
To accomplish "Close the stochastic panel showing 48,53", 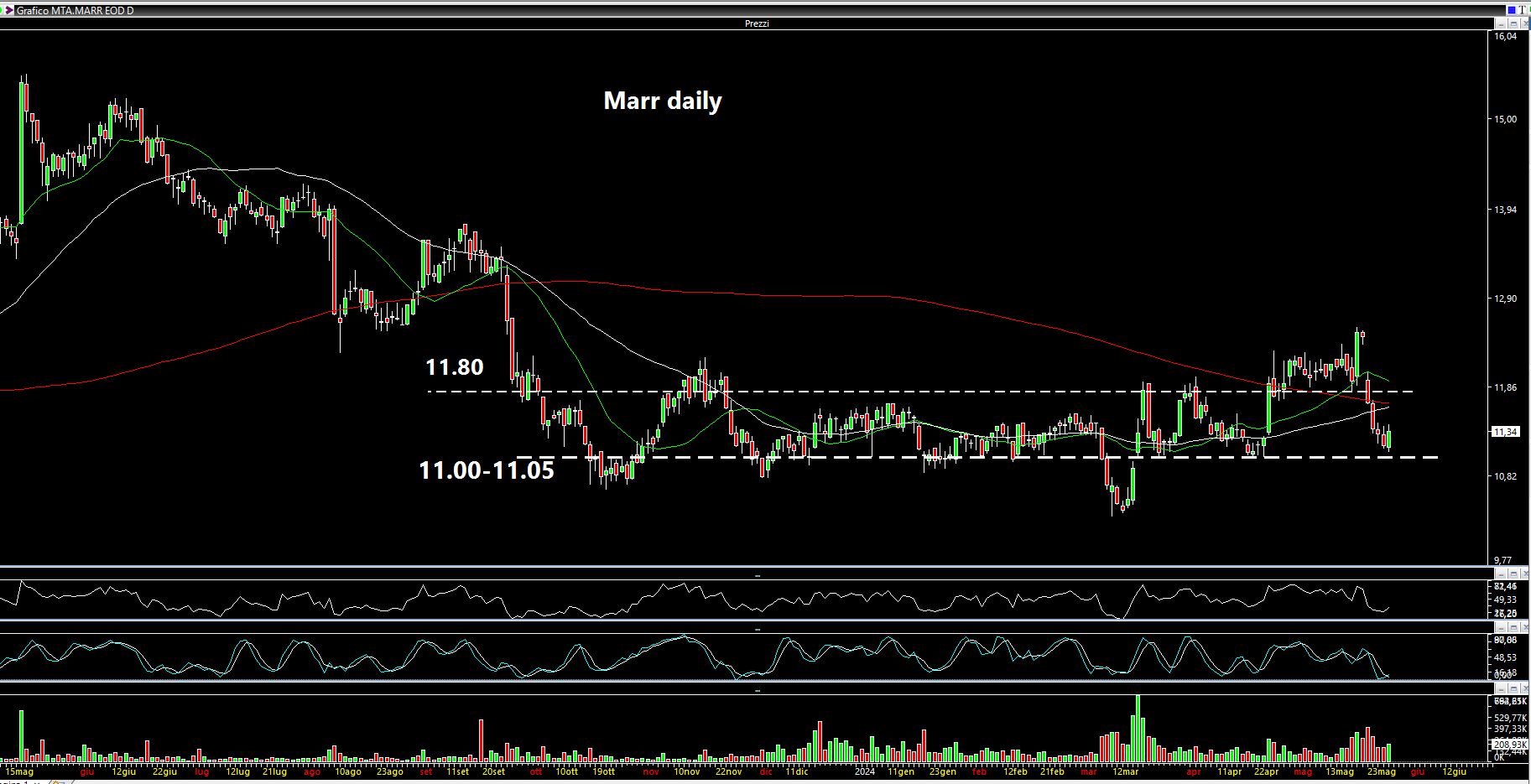I will pos(1525,627).
